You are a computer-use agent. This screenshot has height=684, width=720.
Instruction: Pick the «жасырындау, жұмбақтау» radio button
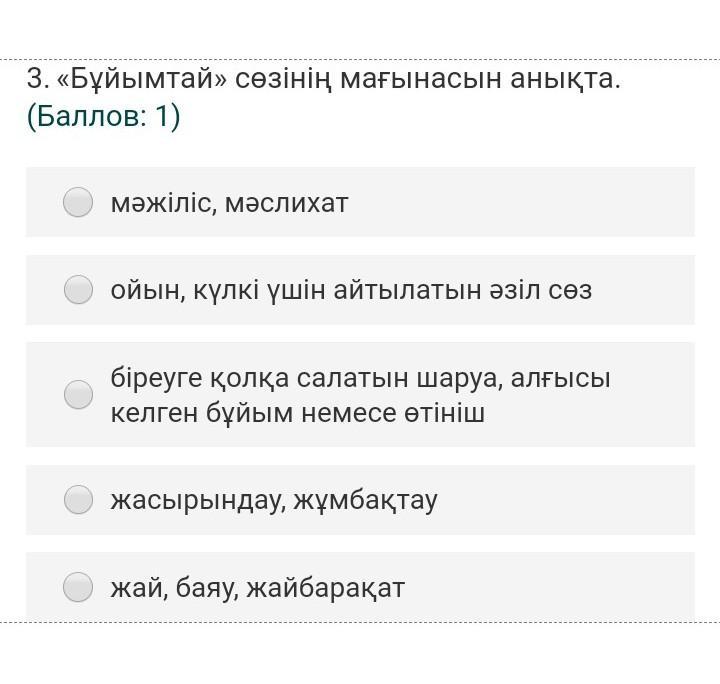click(x=78, y=500)
